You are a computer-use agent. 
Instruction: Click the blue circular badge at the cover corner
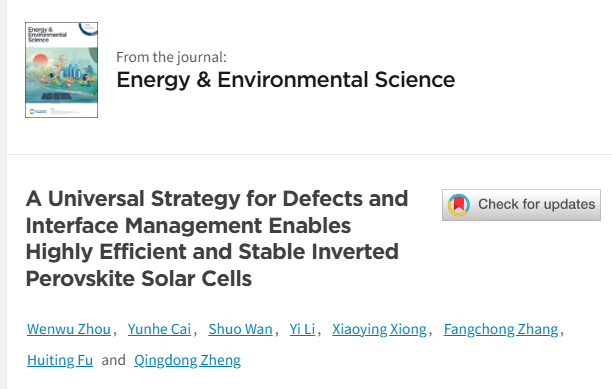click(89, 28)
